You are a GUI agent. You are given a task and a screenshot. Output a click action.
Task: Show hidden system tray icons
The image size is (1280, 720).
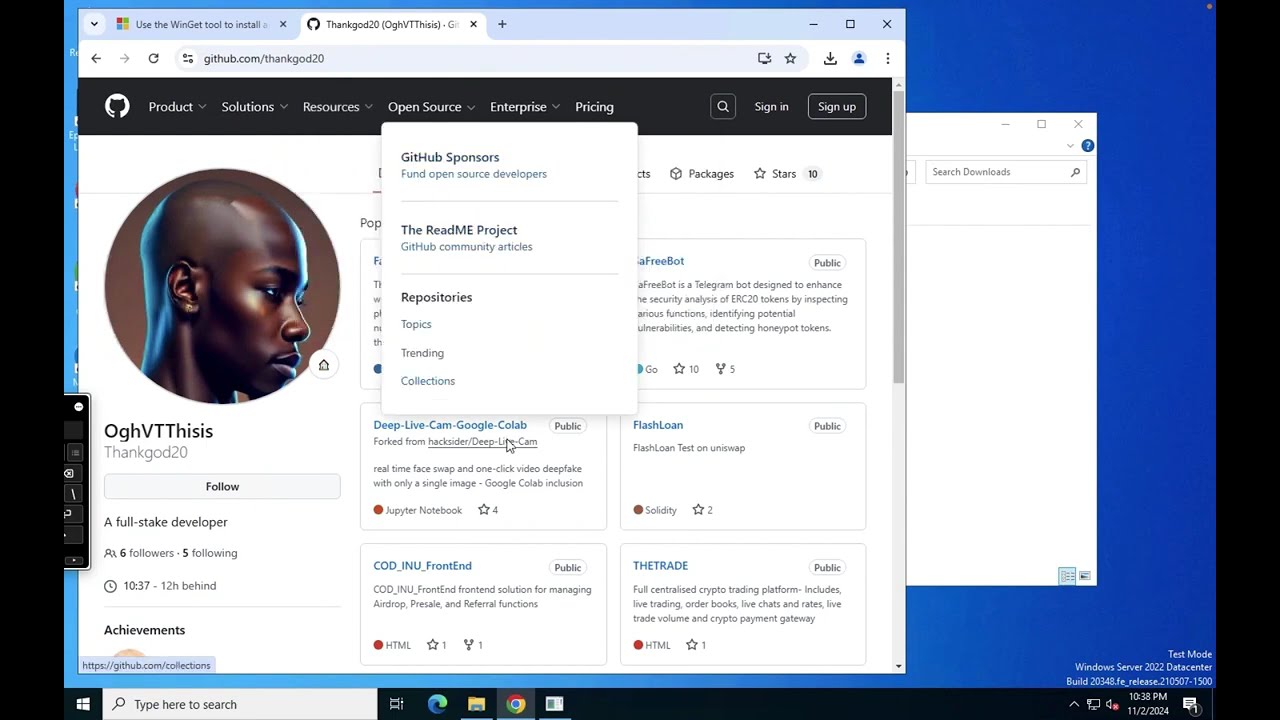tap(1074, 704)
